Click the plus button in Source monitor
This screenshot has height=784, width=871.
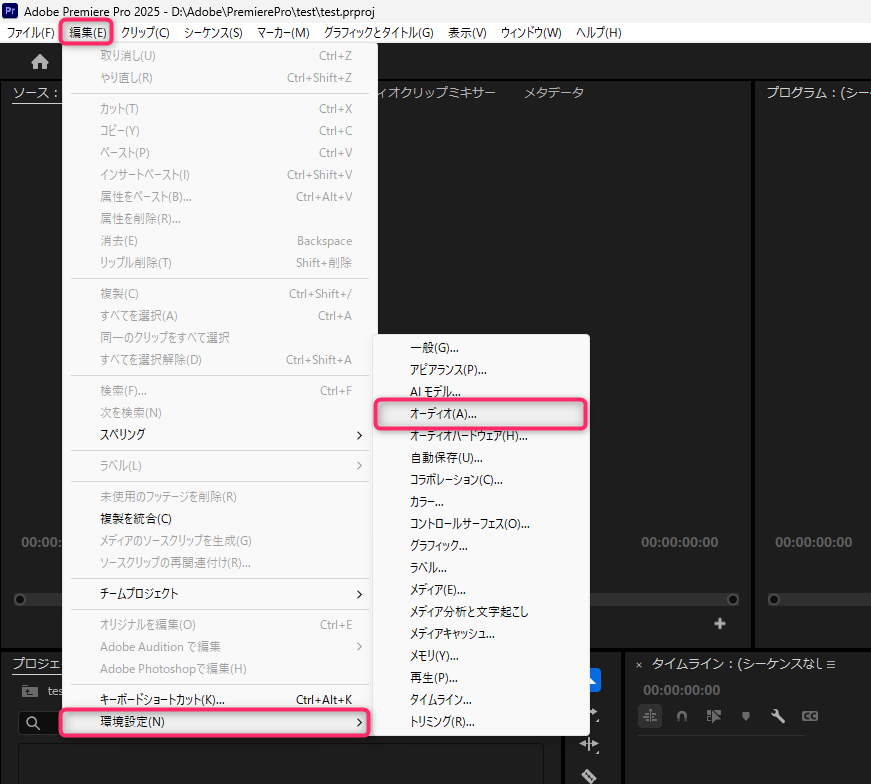tap(719, 624)
